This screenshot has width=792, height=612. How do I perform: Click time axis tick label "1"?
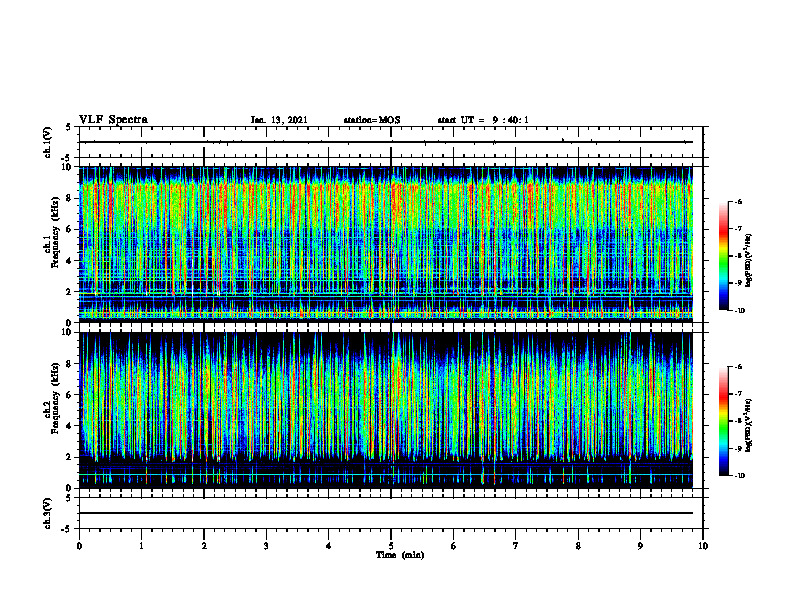141,546
